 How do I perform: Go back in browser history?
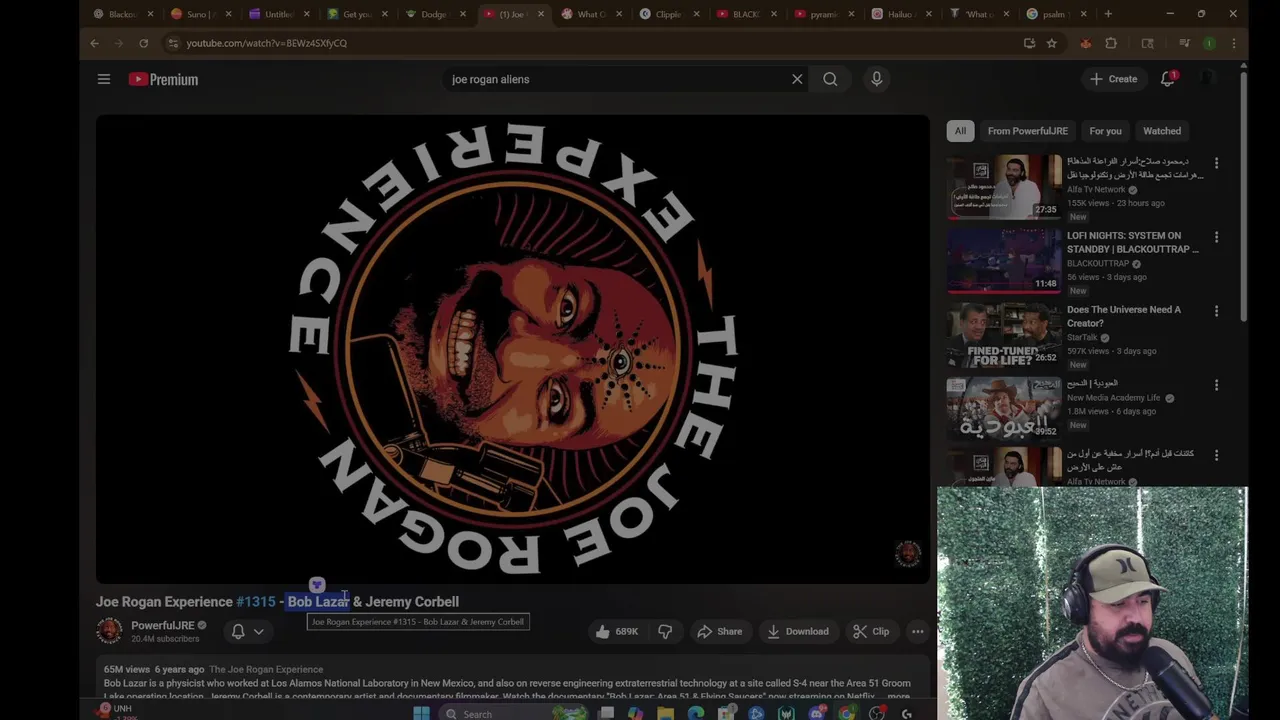click(x=94, y=43)
